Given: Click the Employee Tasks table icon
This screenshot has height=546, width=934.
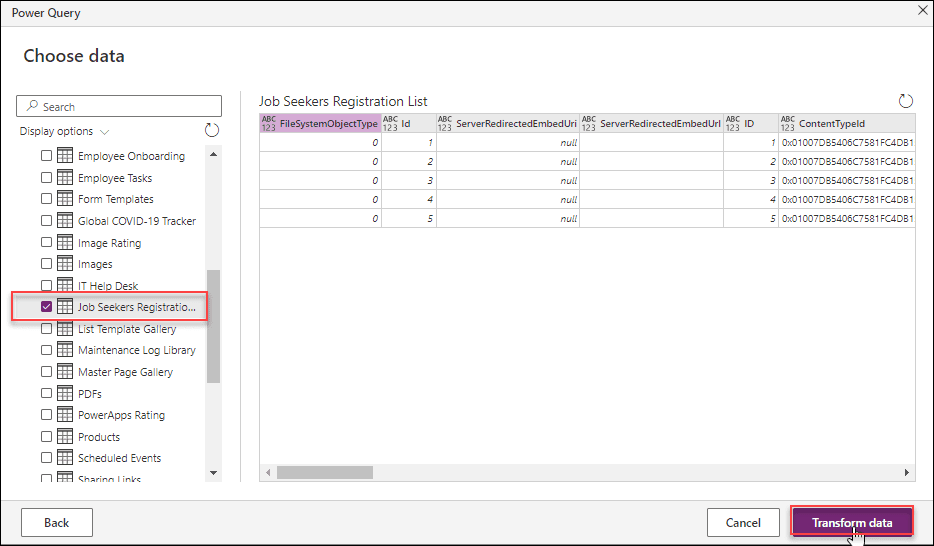Looking at the screenshot, I should tap(65, 177).
